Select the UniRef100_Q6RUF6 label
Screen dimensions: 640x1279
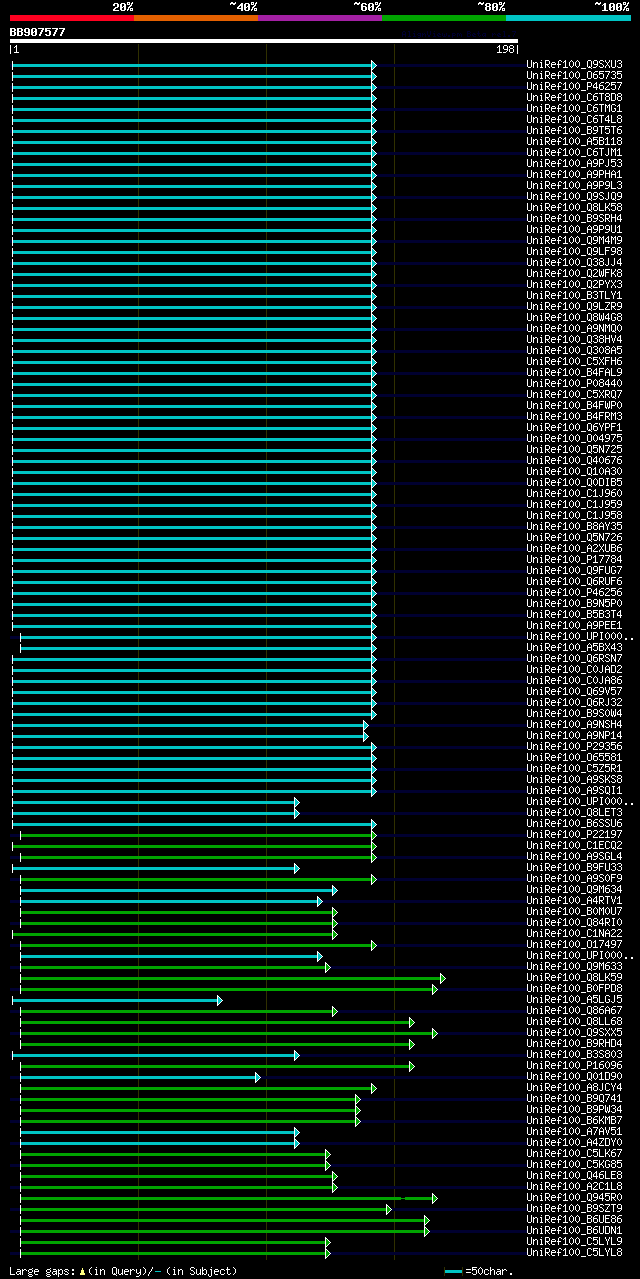(x=574, y=581)
